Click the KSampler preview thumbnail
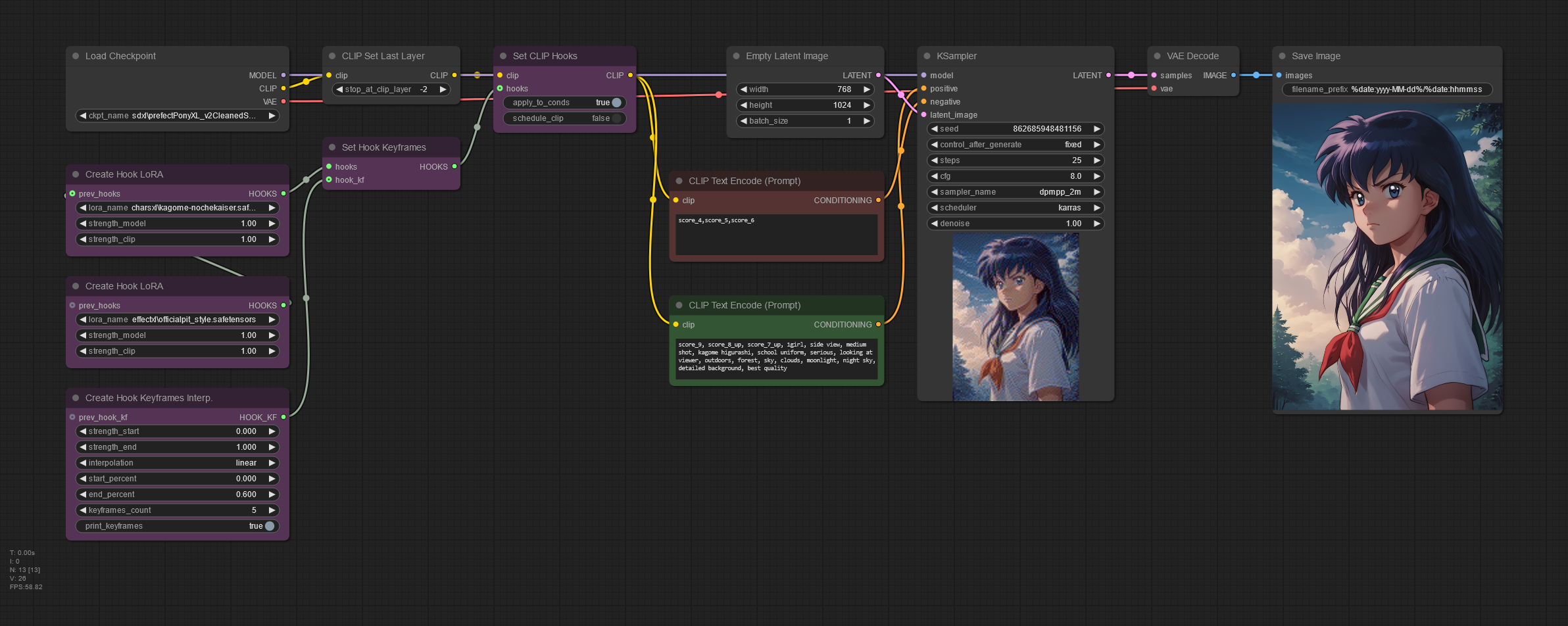The height and width of the screenshot is (626, 1568). [1016, 317]
